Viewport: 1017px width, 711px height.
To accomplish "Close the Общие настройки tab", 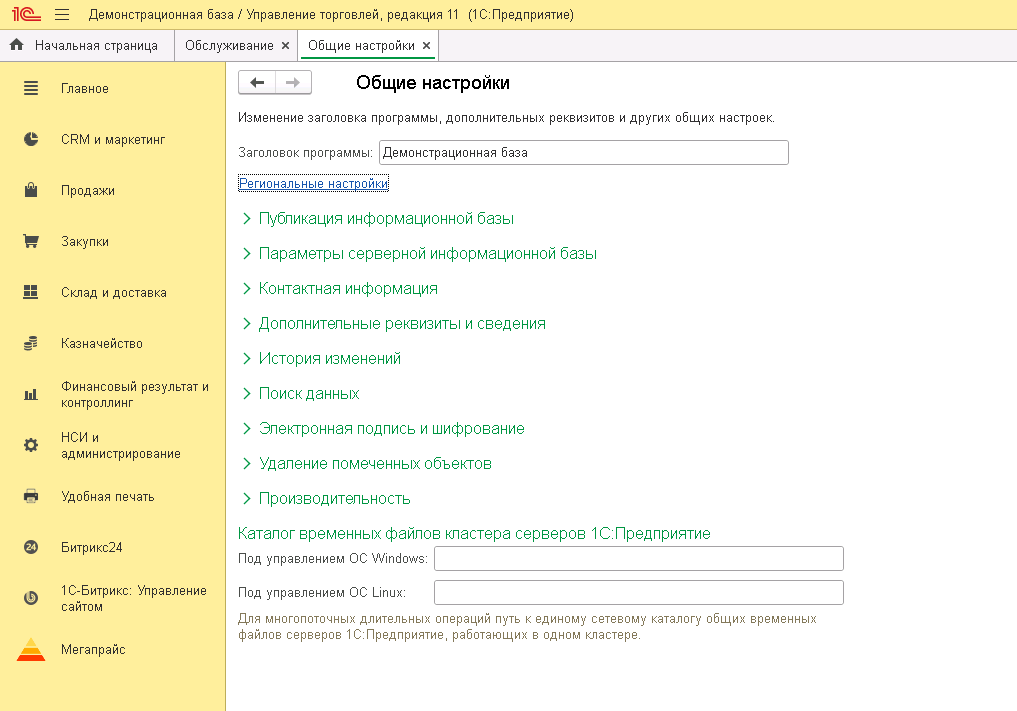I will [x=426, y=46].
